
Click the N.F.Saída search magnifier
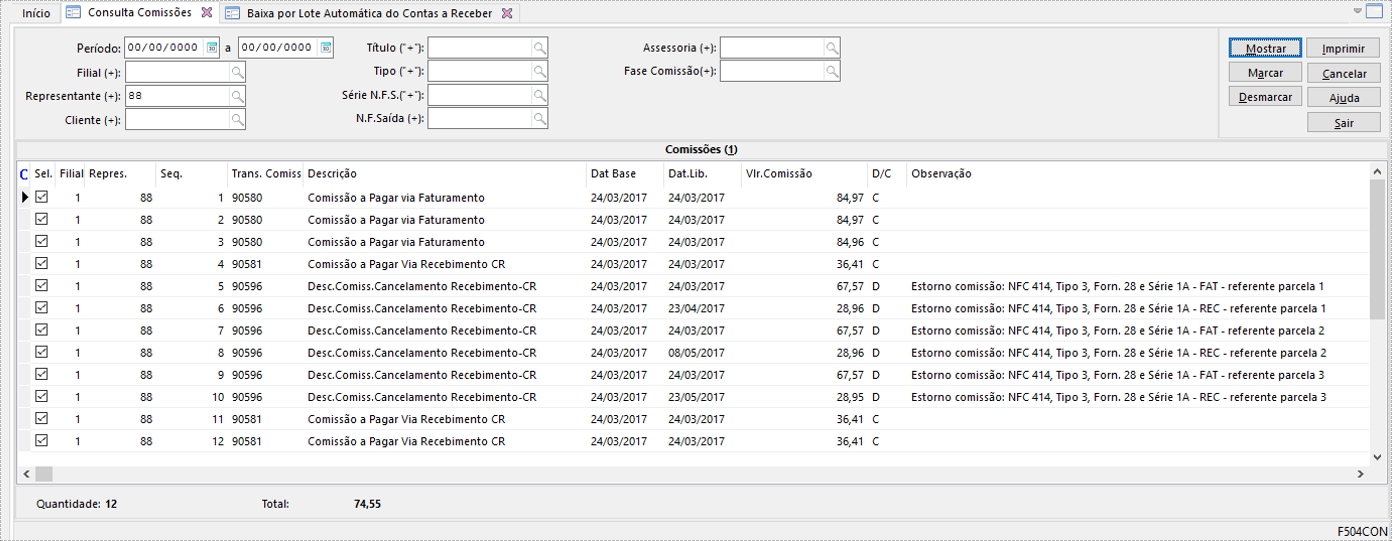click(x=539, y=119)
